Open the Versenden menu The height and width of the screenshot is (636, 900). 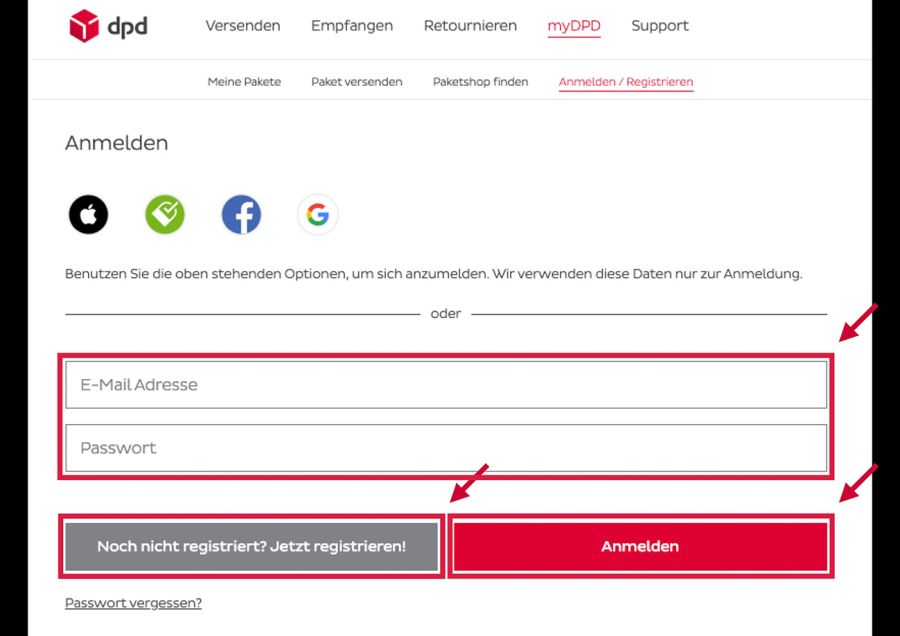[243, 26]
